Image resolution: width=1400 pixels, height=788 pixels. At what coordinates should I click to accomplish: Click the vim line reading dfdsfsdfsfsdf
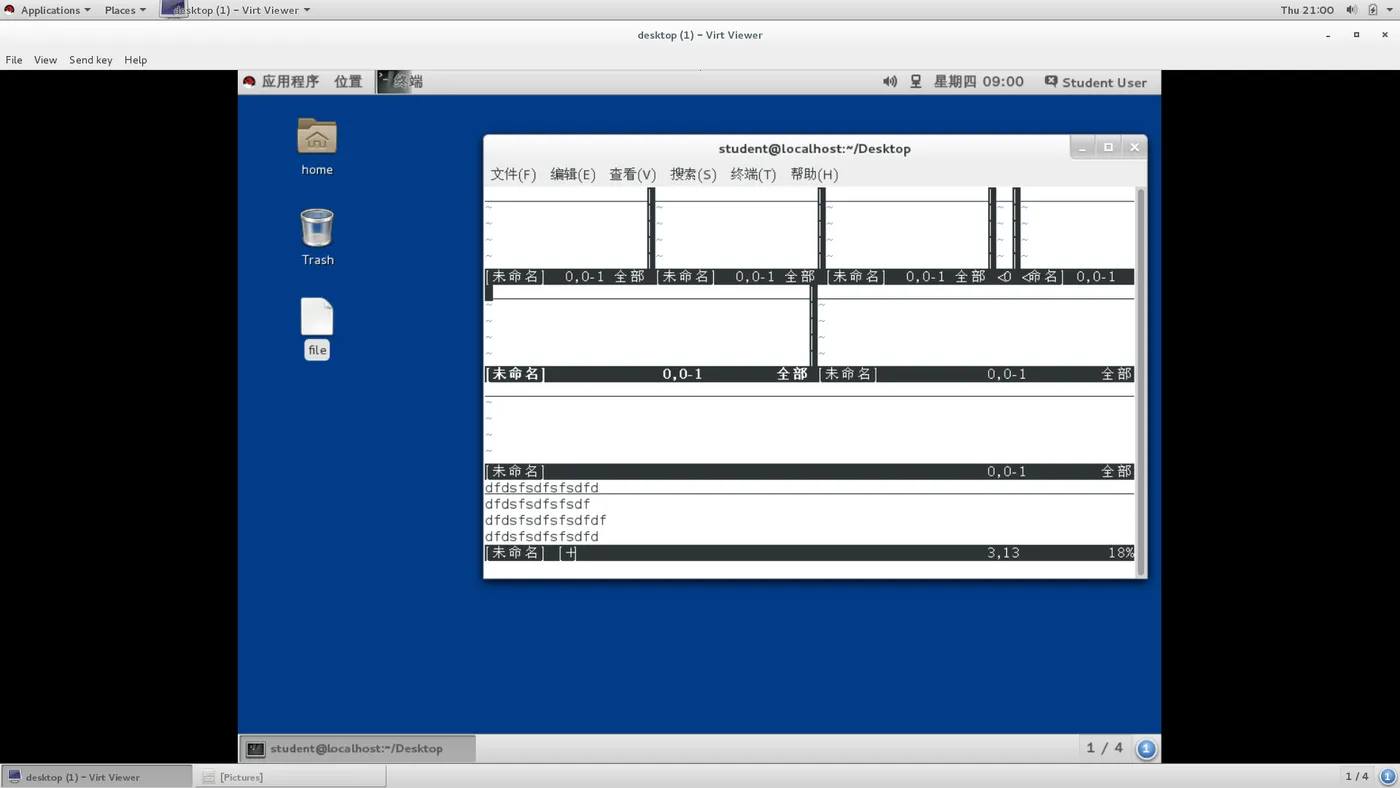(538, 504)
